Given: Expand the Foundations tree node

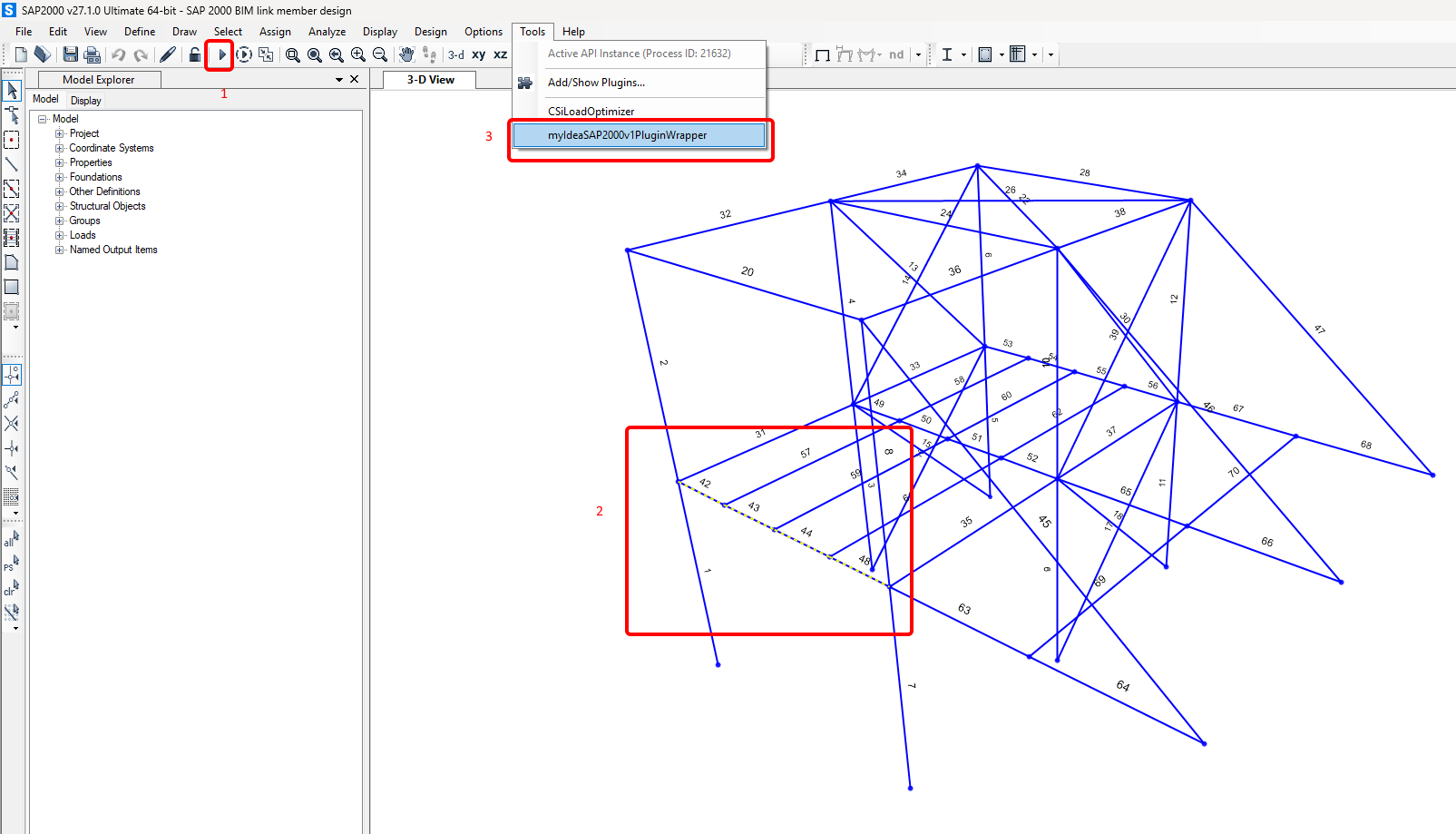Looking at the screenshot, I should [60, 177].
